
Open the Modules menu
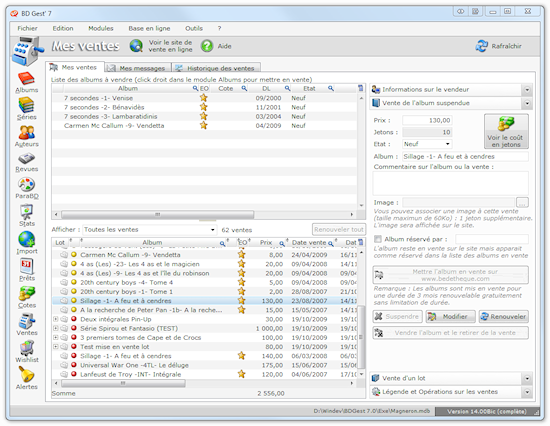click(x=101, y=28)
